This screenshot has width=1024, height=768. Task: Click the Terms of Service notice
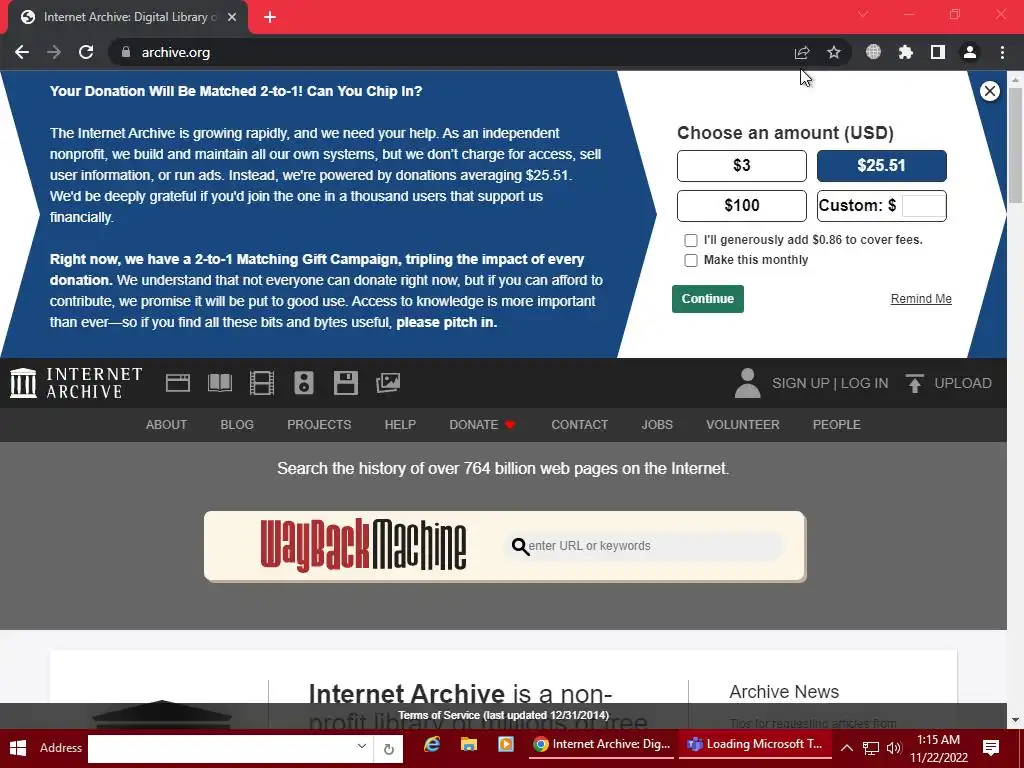503,715
